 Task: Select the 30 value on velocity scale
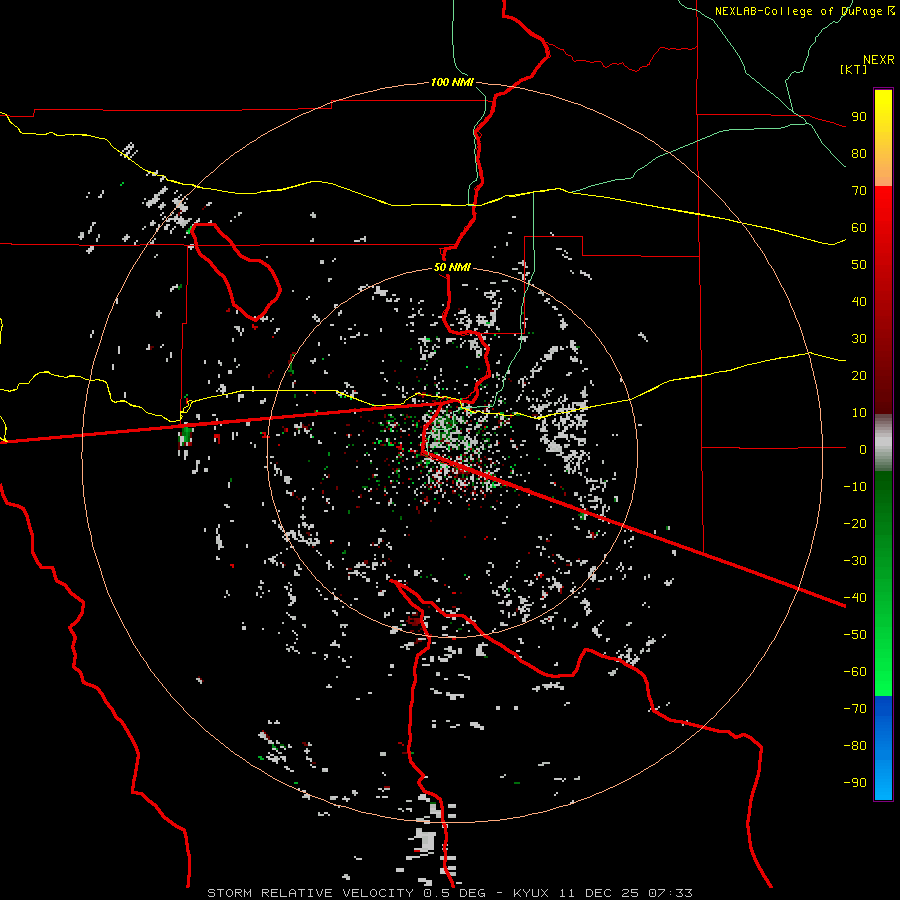pos(859,339)
